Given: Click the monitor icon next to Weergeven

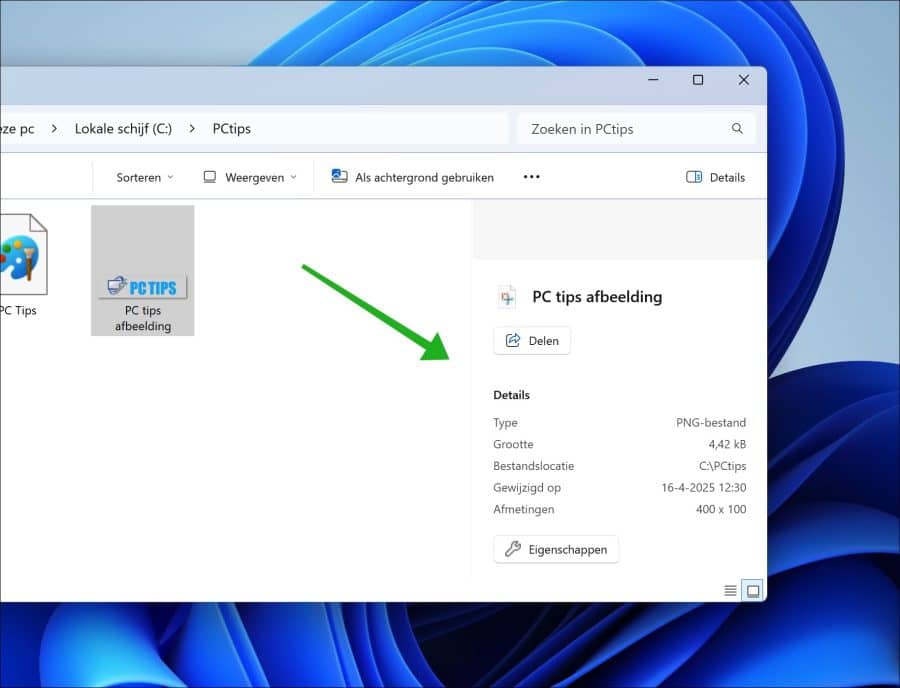Looking at the screenshot, I should point(209,176).
